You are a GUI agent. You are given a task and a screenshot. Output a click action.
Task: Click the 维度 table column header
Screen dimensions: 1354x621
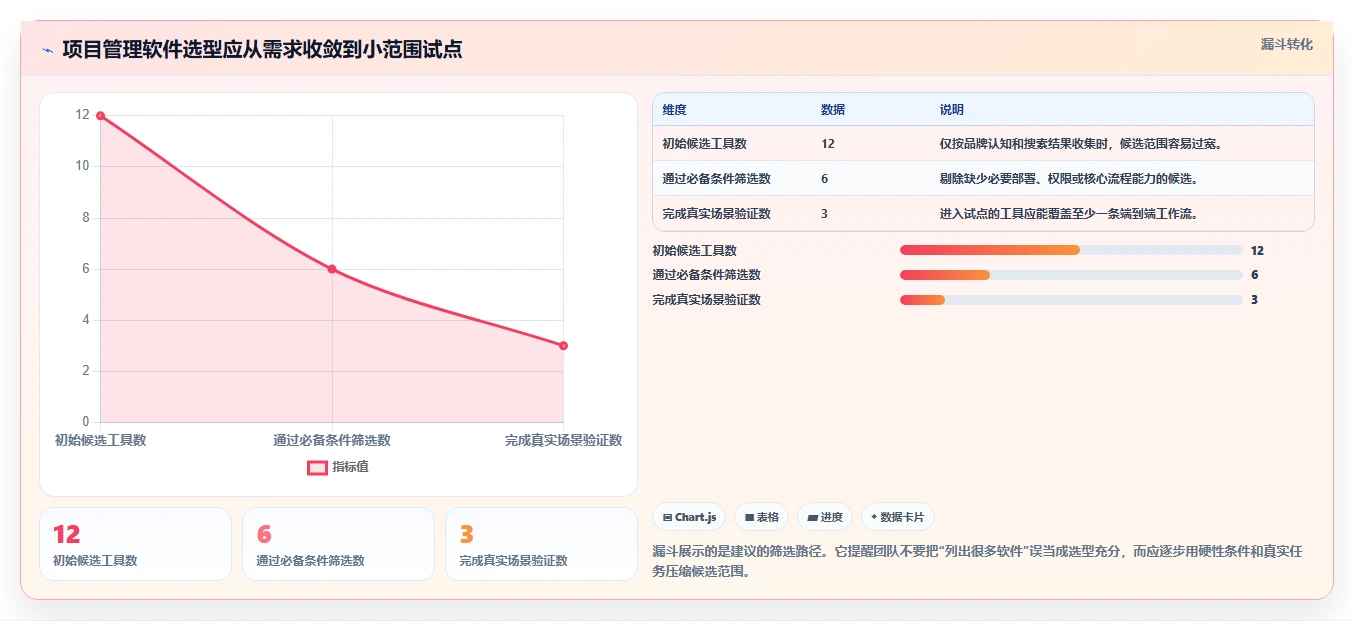point(674,110)
